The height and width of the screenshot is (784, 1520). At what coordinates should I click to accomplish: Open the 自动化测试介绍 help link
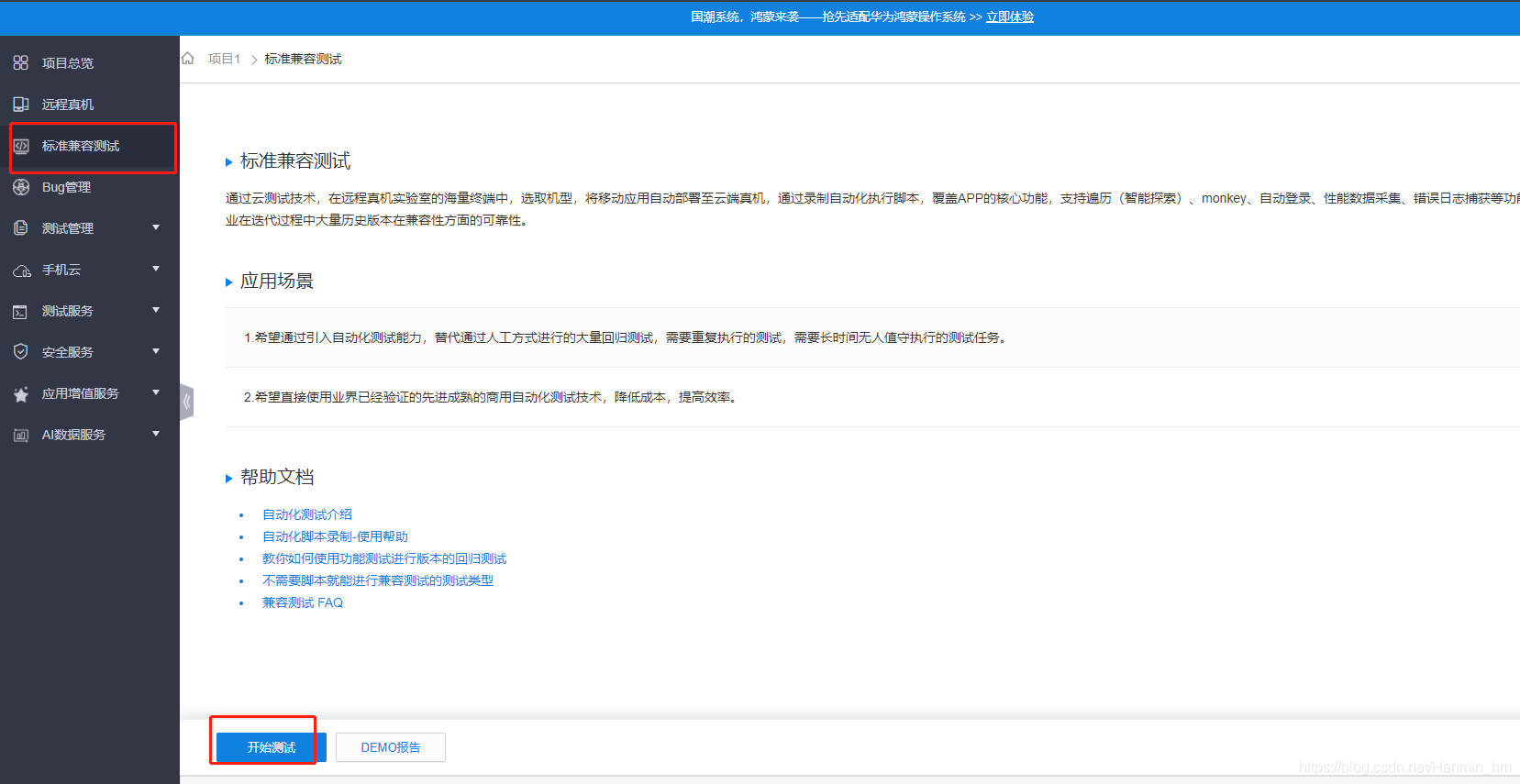(307, 514)
